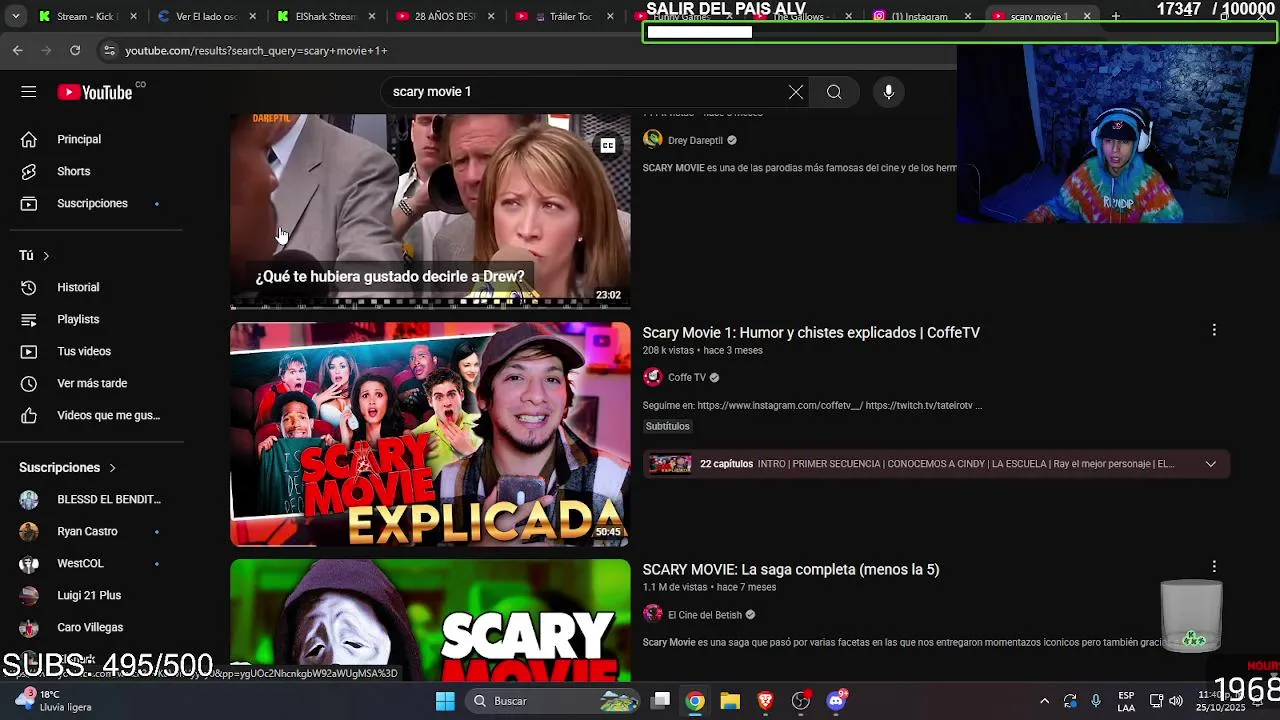Image resolution: width=1280 pixels, height=720 pixels.
Task: Show hidden system tray icons
Action: pos(1044,701)
